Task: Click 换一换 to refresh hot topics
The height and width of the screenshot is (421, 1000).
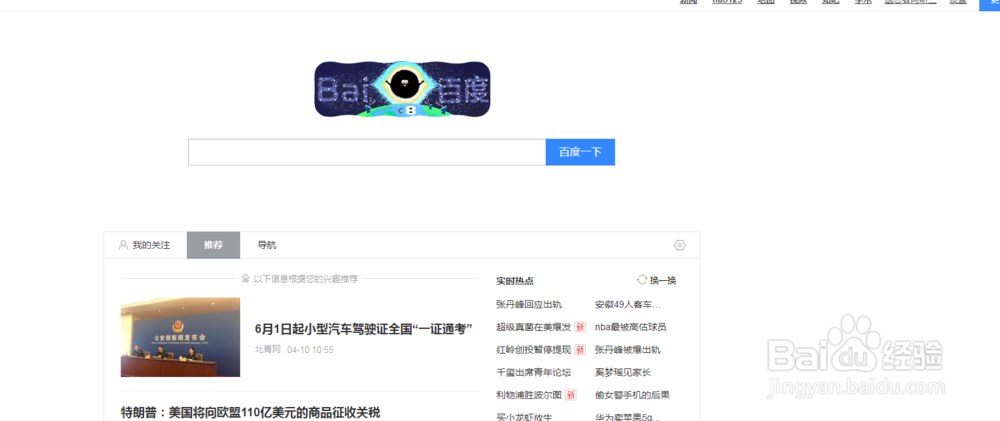Action: point(663,281)
